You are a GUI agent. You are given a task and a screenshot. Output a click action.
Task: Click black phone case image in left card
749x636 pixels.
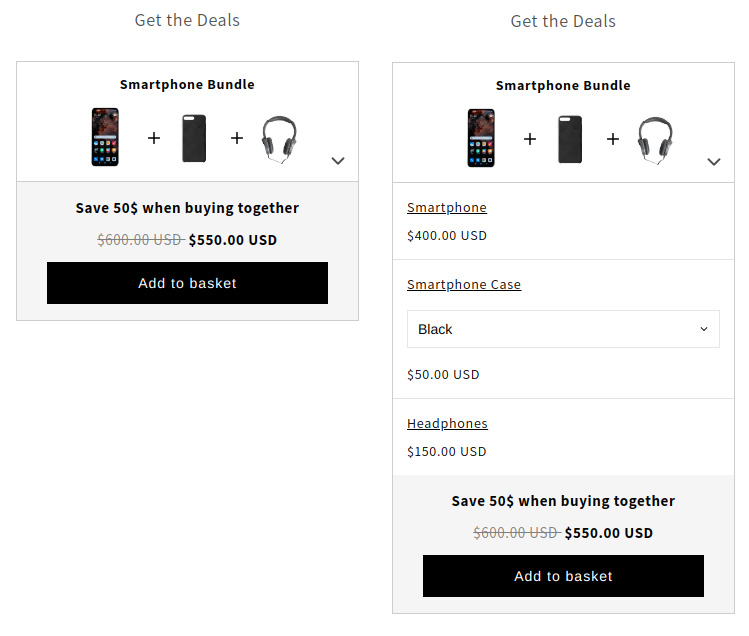(194, 138)
